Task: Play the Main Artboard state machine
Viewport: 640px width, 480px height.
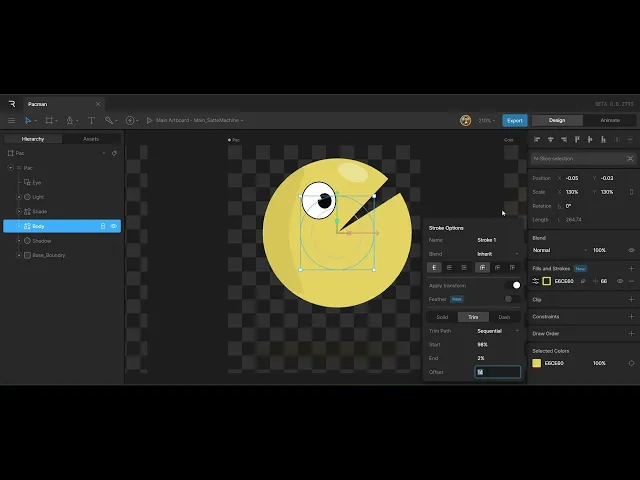Action: pyautogui.click(x=149, y=120)
